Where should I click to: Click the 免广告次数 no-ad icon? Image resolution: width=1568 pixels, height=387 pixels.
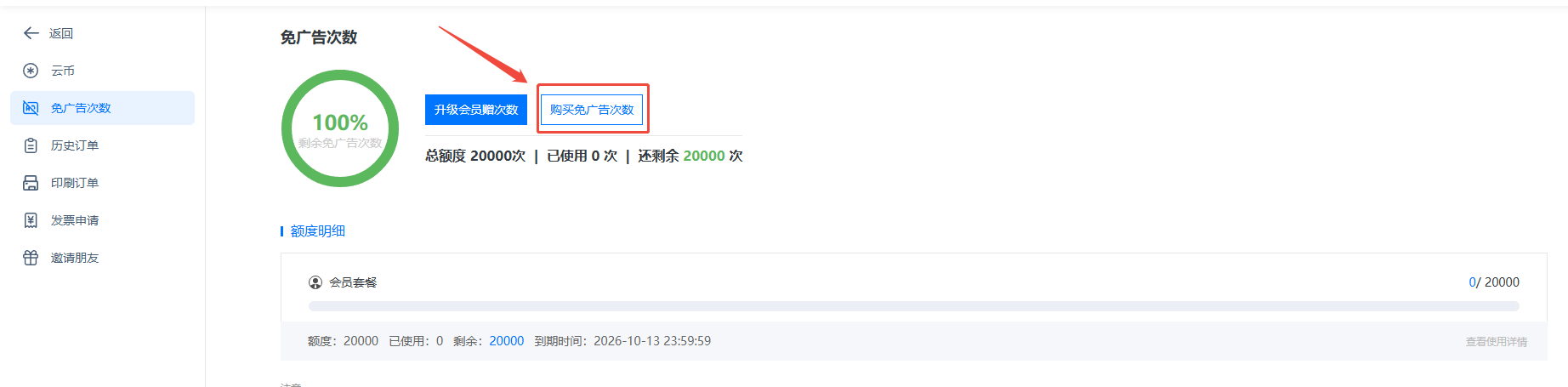coord(31,108)
